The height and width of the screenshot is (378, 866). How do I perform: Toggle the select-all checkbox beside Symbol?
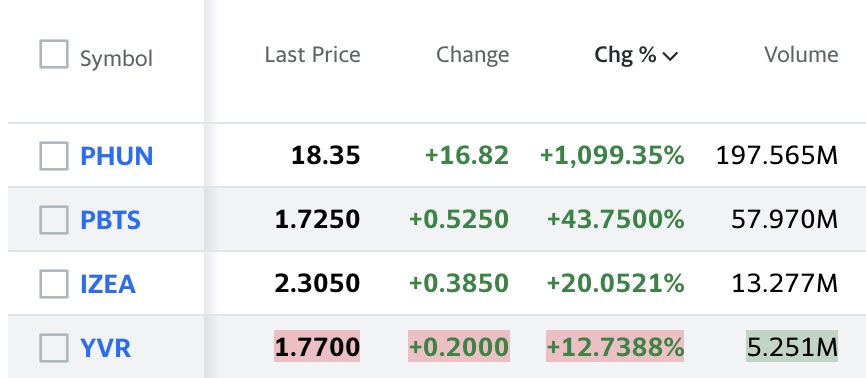(x=54, y=54)
